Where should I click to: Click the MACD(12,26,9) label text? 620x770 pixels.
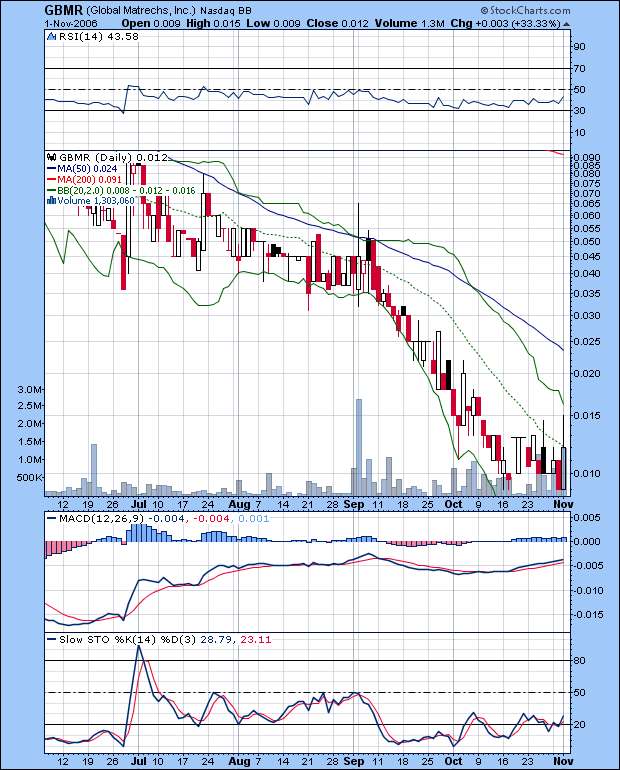coord(102,519)
